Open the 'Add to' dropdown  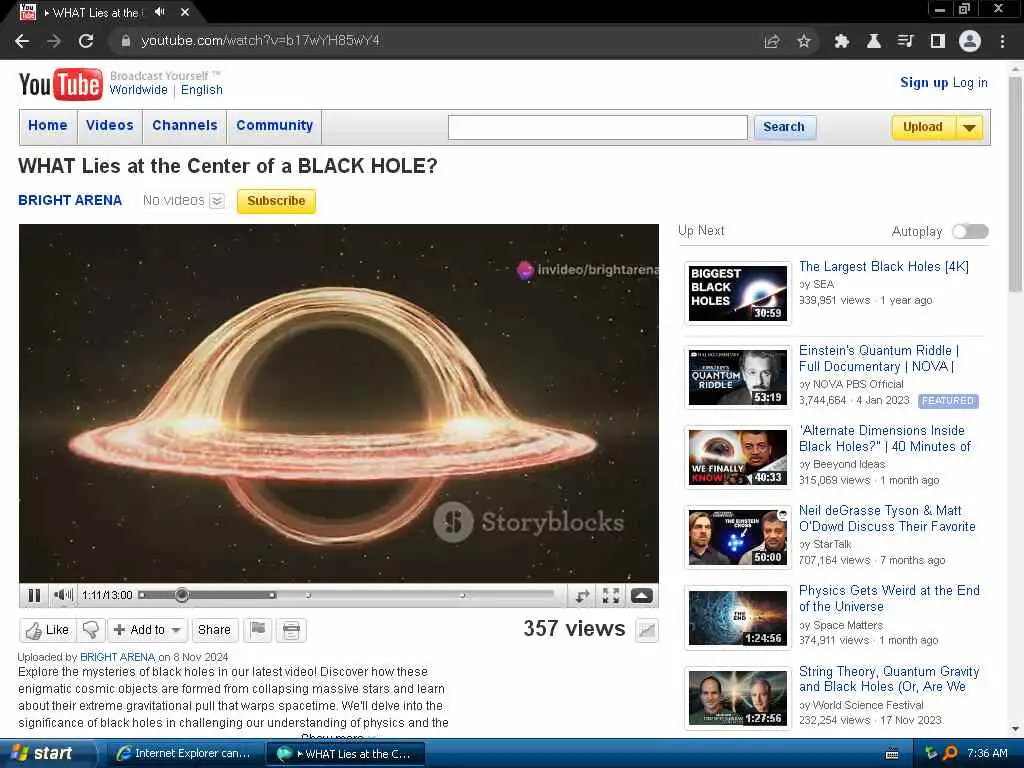pyautogui.click(x=148, y=630)
